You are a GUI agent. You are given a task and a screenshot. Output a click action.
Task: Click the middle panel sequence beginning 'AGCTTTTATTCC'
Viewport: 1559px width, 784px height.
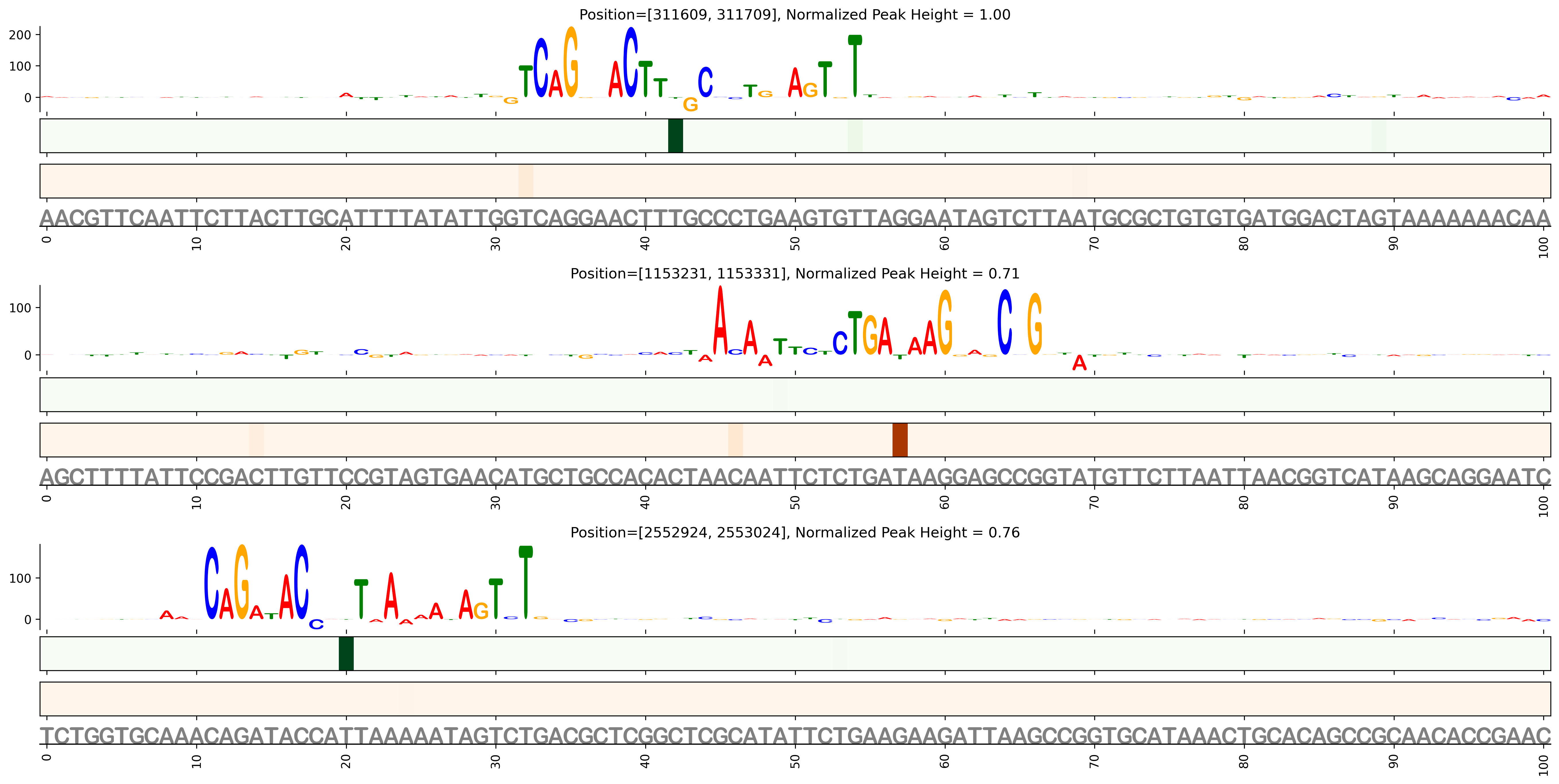coord(795,477)
